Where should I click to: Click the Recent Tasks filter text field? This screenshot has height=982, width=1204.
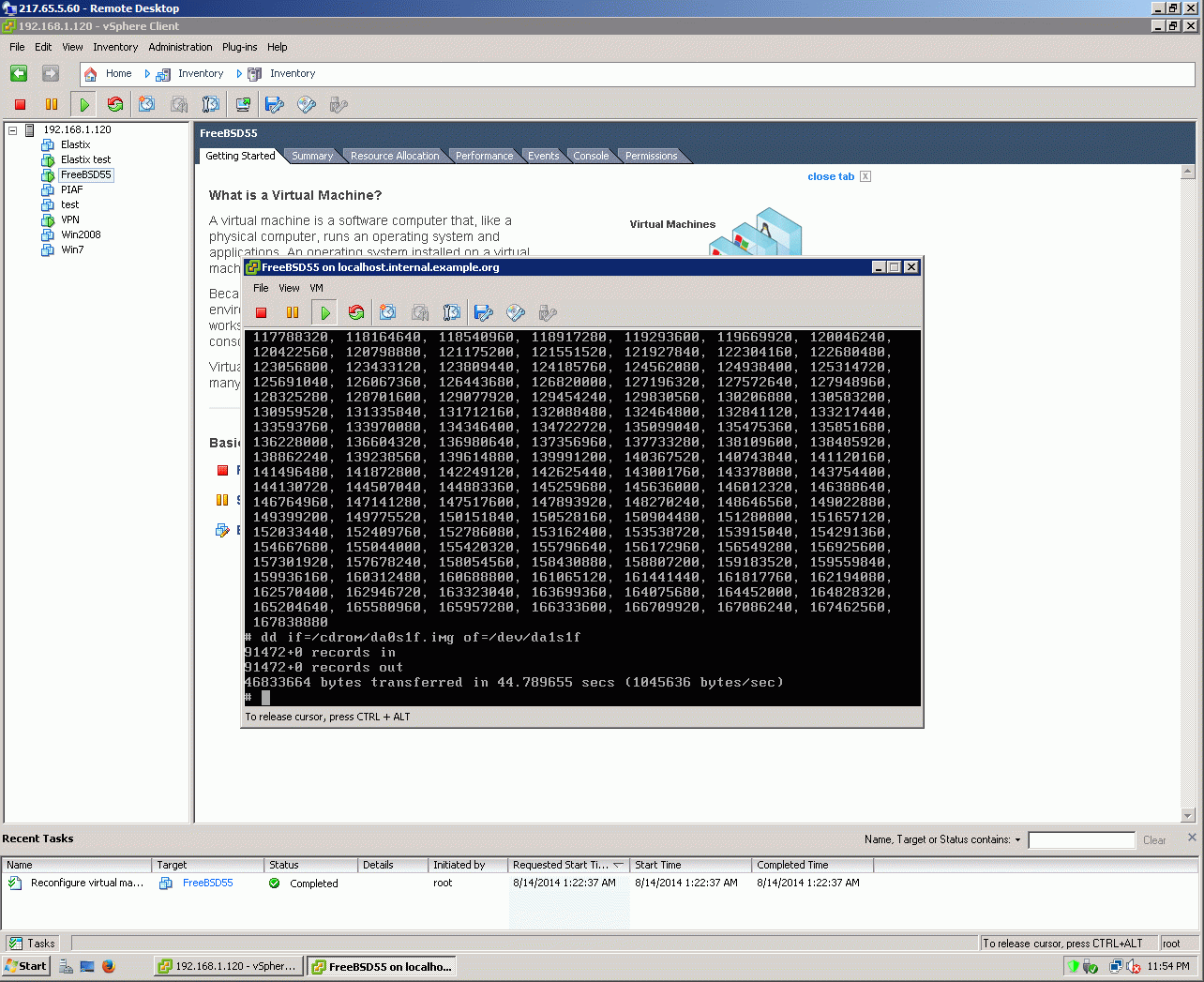(x=1081, y=840)
